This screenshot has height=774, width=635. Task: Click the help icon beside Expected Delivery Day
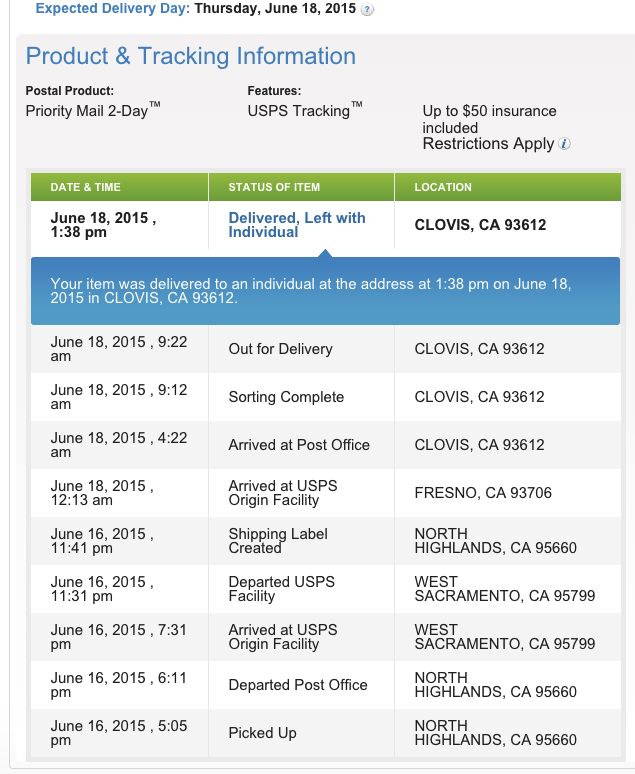(368, 10)
